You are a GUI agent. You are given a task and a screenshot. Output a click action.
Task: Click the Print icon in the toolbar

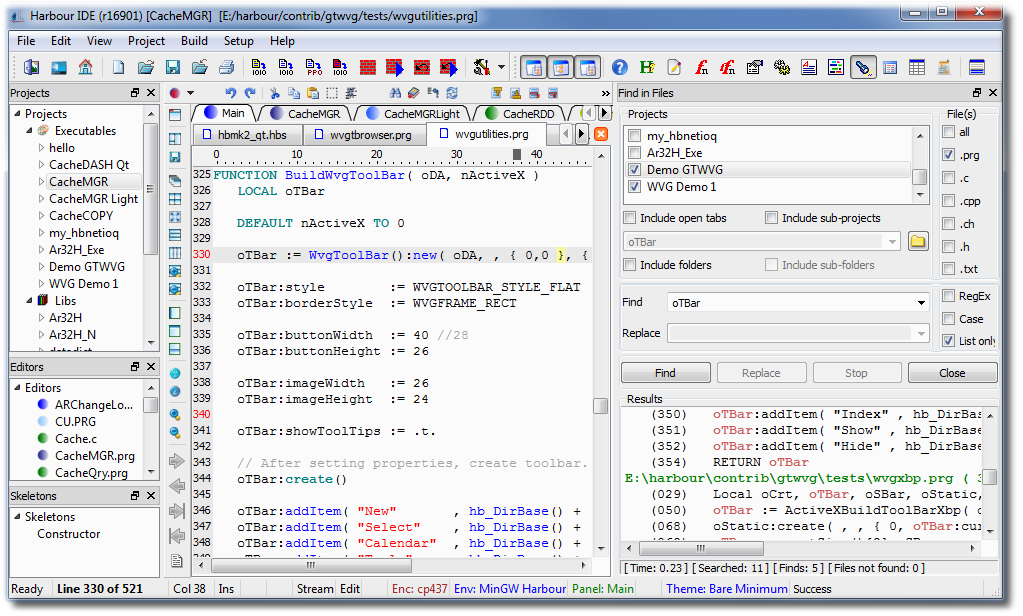point(226,68)
